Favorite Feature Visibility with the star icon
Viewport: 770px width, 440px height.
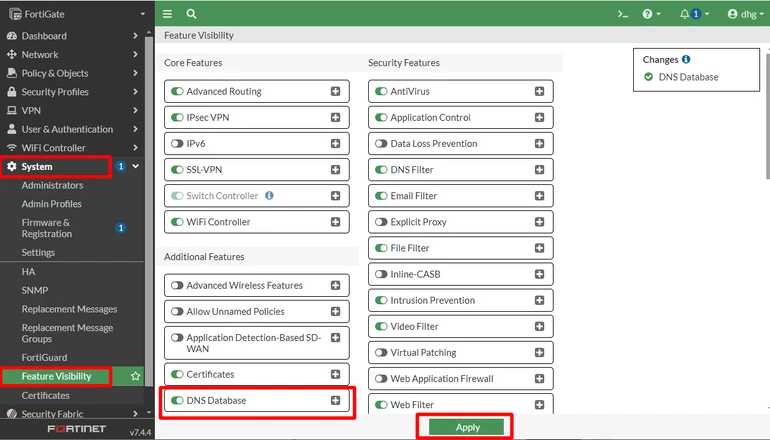pyautogui.click(x=136, y=376)
